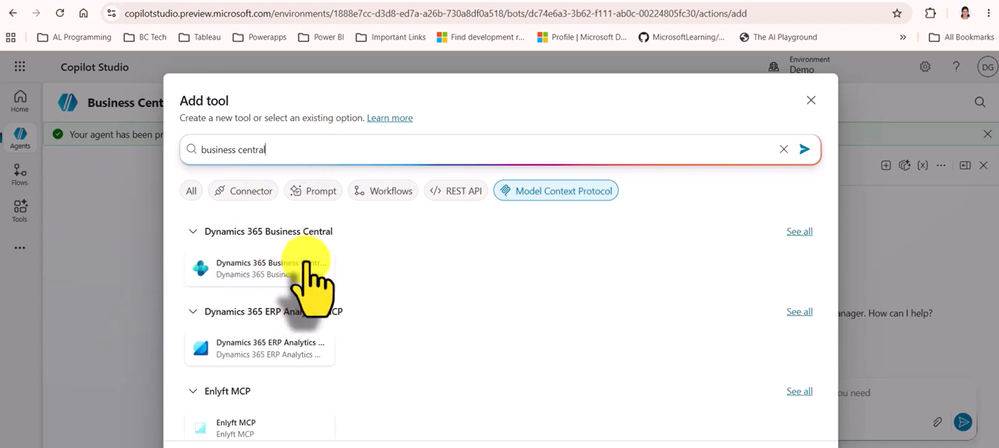
Task: Start new test conversation plus icon
Action: tap(886, 165)
